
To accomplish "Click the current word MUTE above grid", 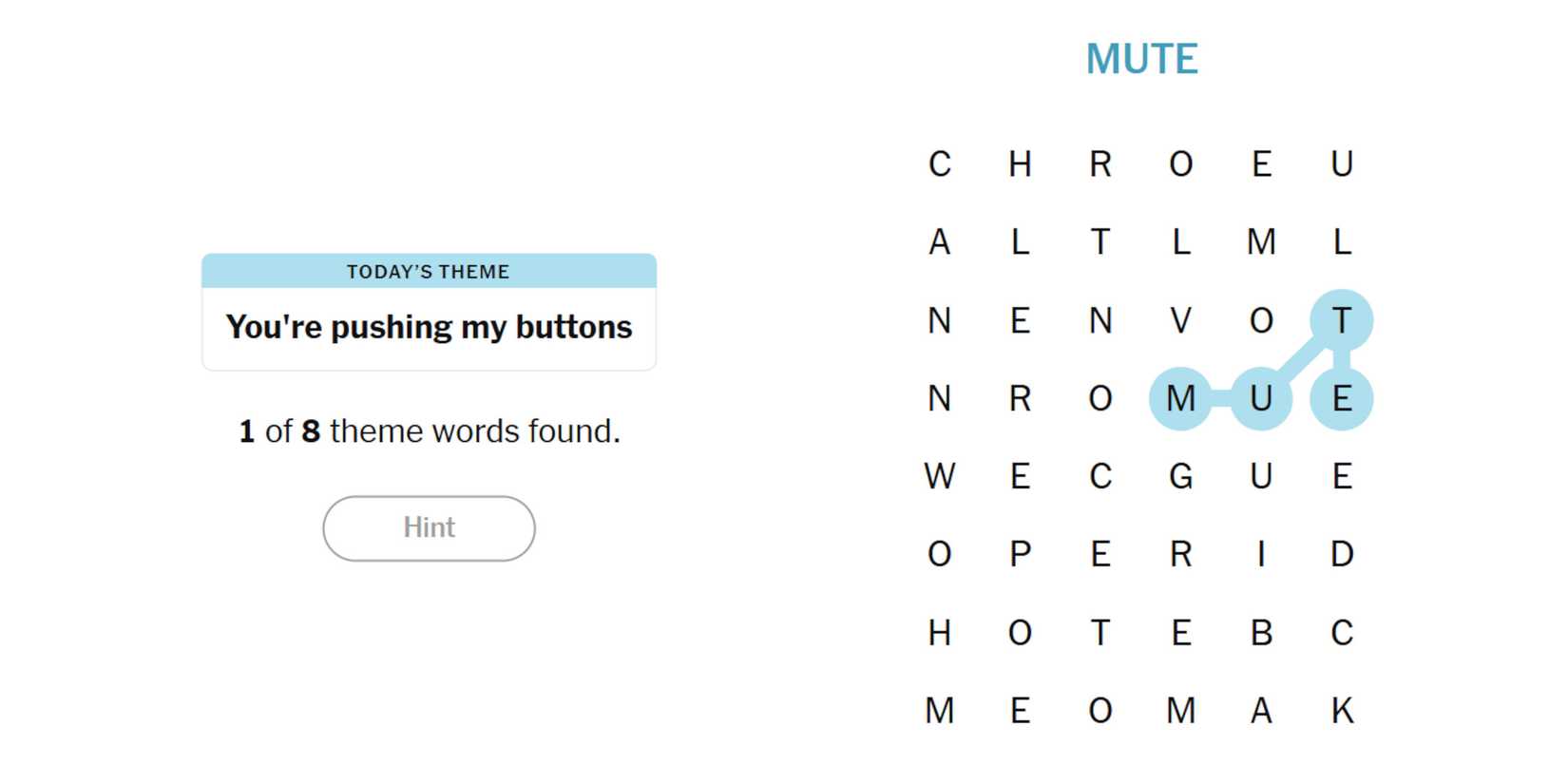I will (x=1141, y=59).
